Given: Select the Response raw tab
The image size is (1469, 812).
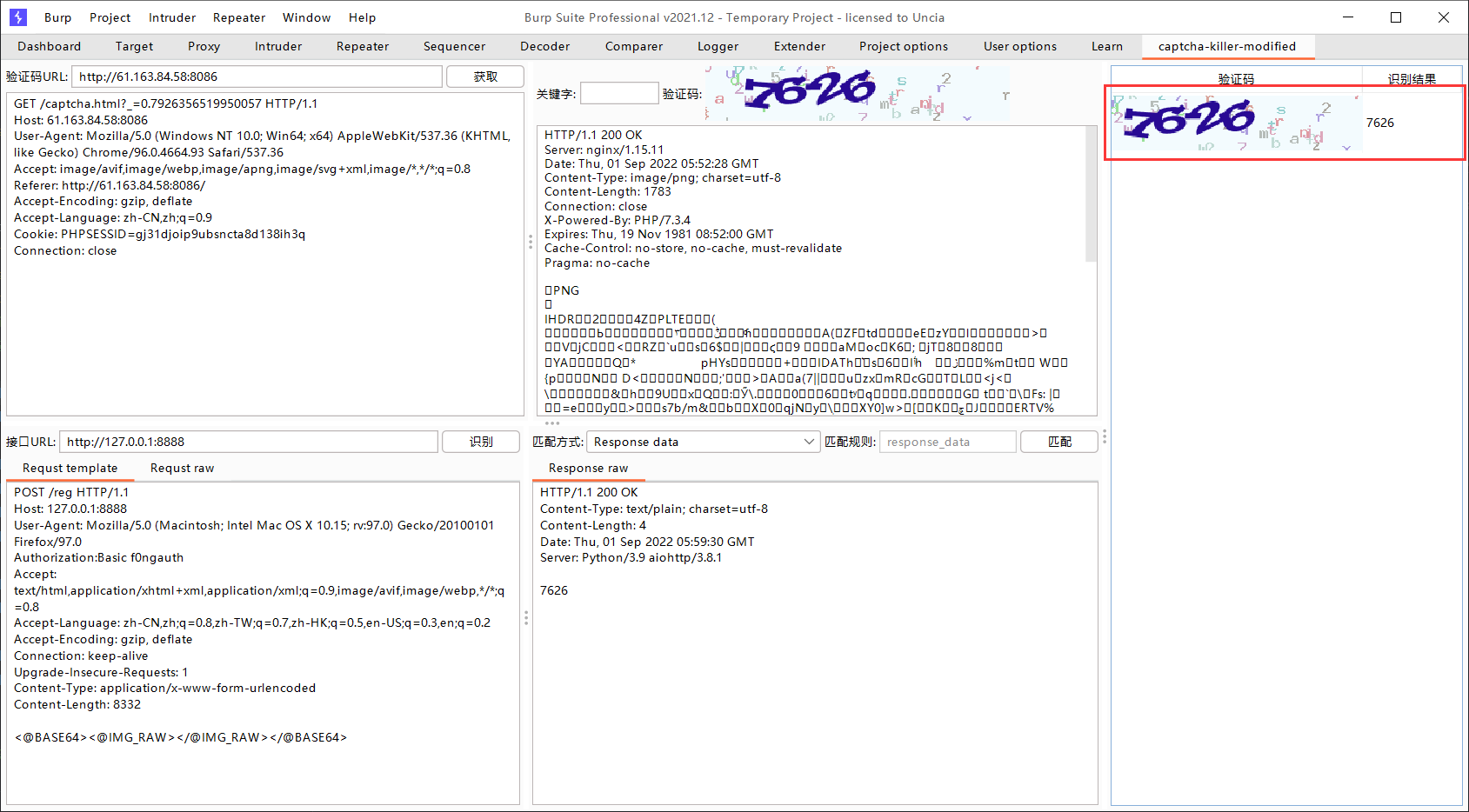Looking at the screenshot, I should (x=588, y=468).
